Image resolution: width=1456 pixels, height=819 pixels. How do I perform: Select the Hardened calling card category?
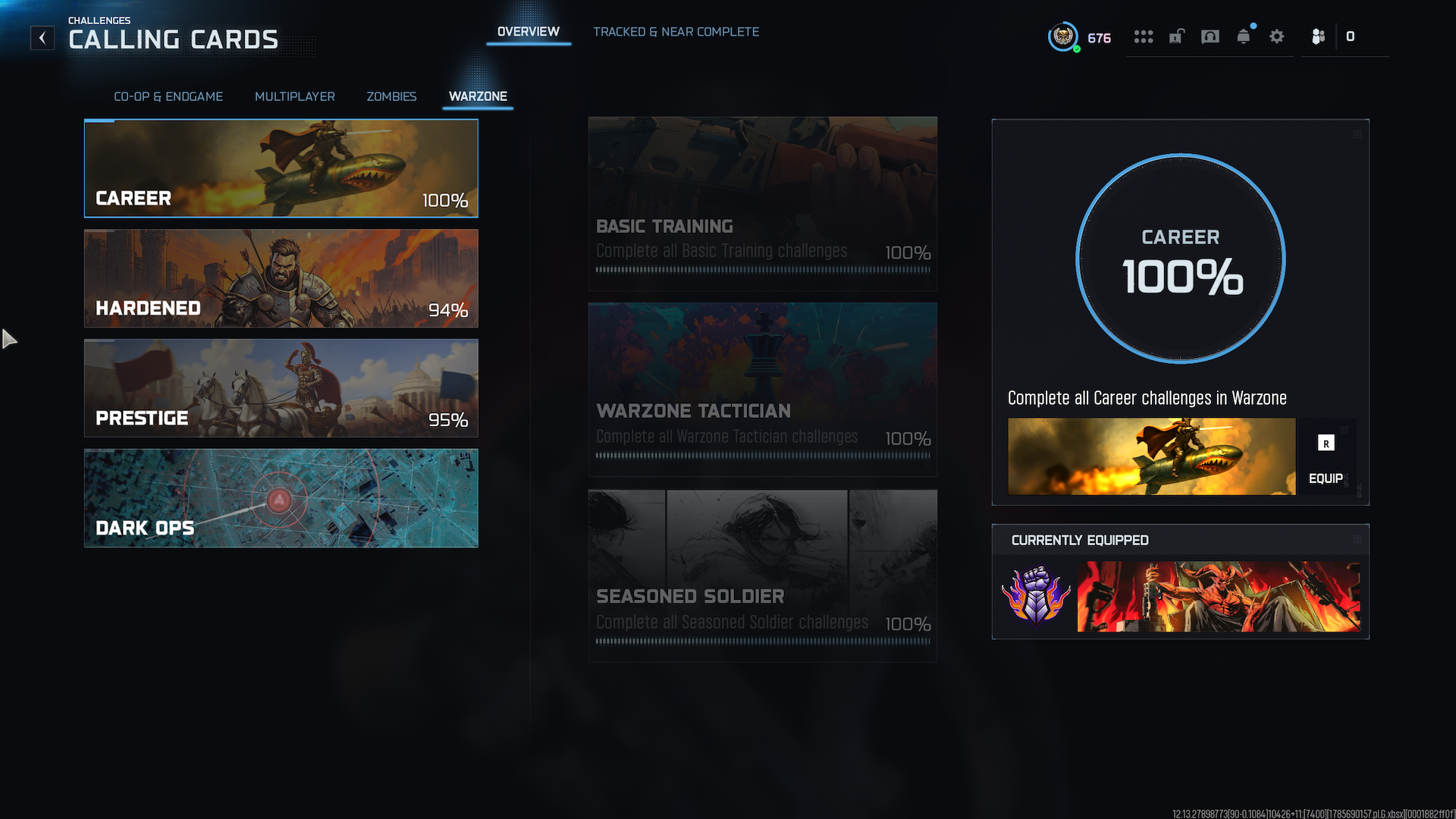[281, 278]
